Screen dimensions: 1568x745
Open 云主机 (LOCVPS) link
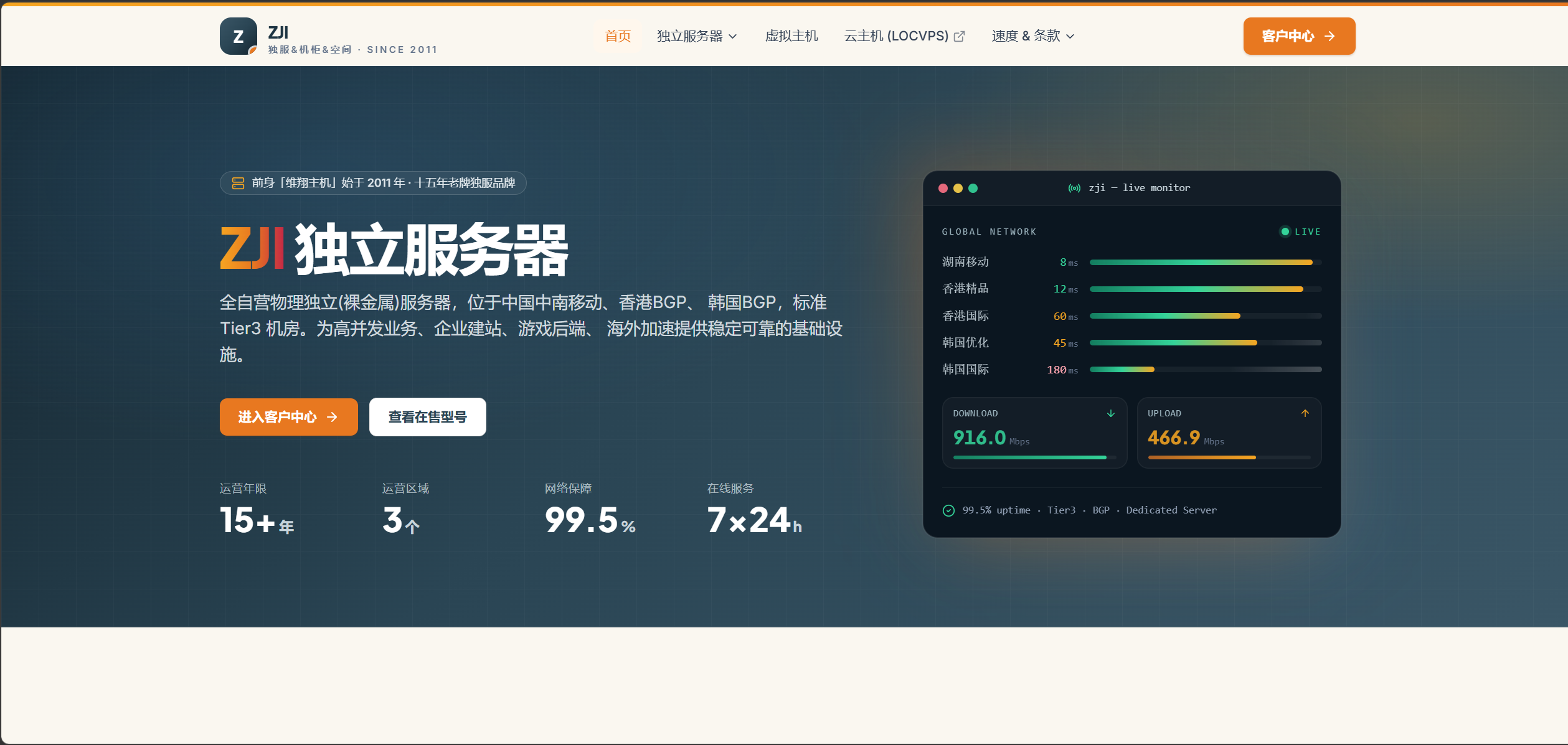coord(904,36)
